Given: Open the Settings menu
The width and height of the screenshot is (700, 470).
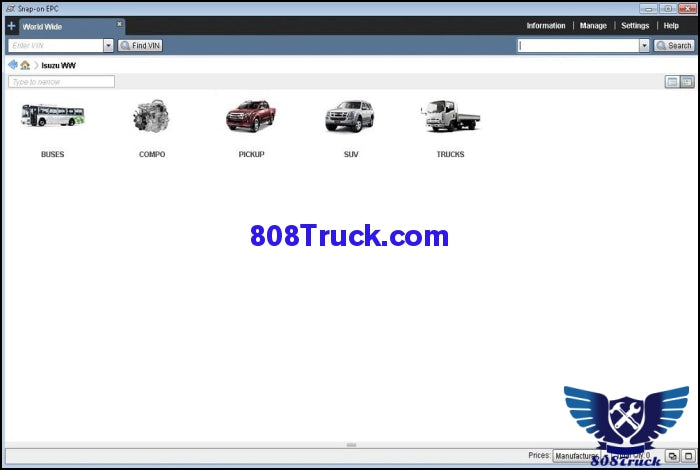Looking at the screenshot, I should (x=634, y=26).
